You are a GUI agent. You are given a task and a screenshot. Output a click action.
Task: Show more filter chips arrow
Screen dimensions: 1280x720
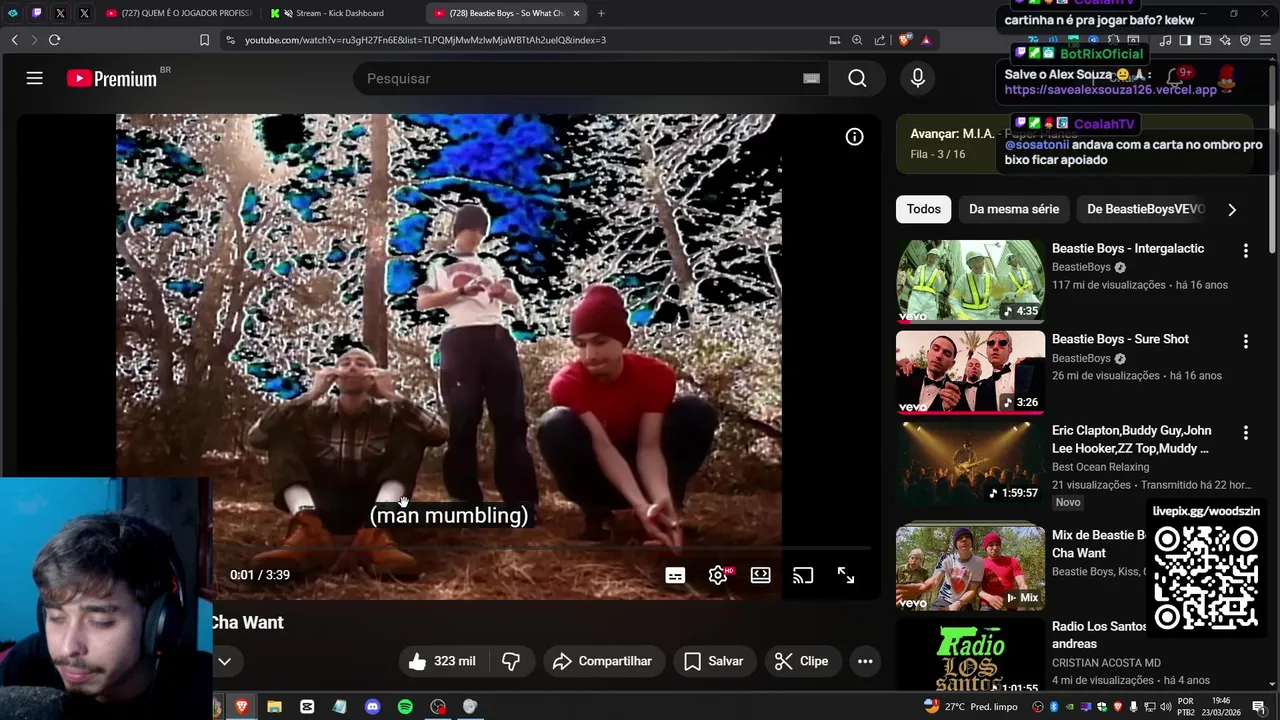pyautogui.click(x=1232, y=209)
